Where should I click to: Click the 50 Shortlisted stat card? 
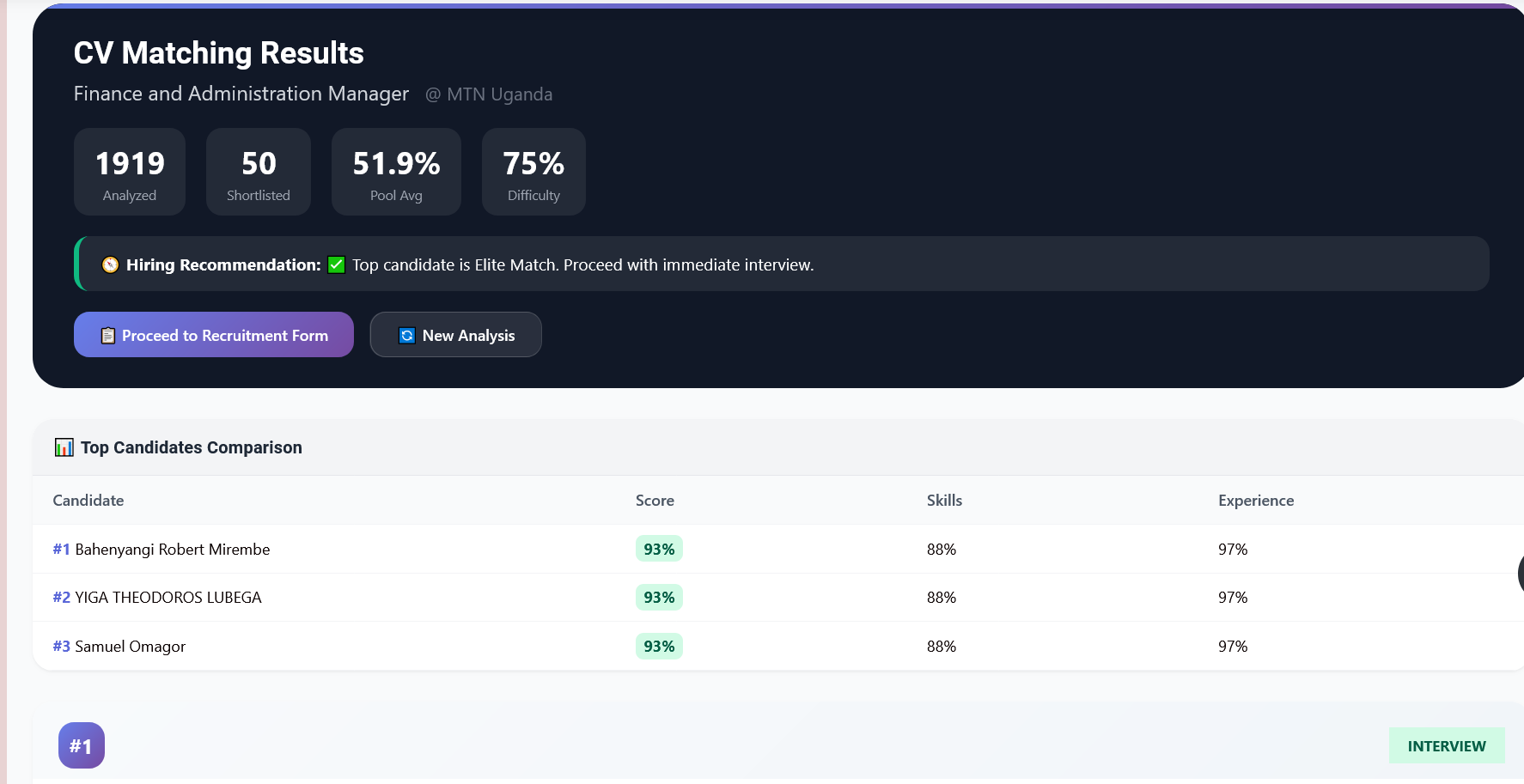pyautogui.click(x=259, y=172)
